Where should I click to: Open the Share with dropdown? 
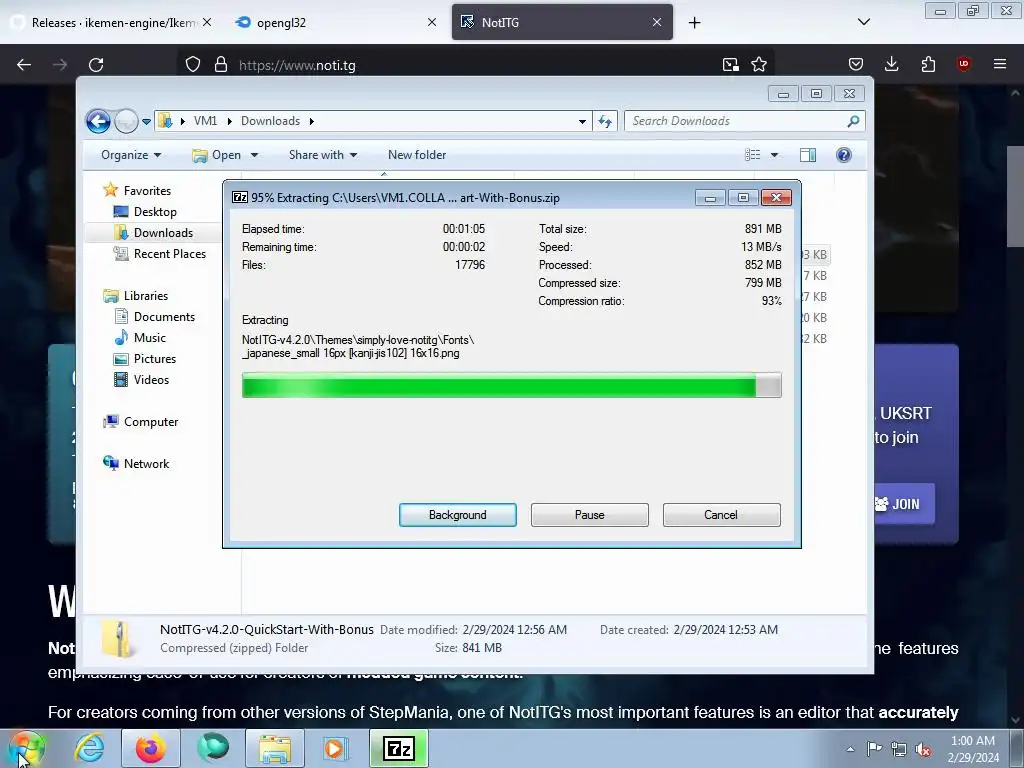coord(323,155)
